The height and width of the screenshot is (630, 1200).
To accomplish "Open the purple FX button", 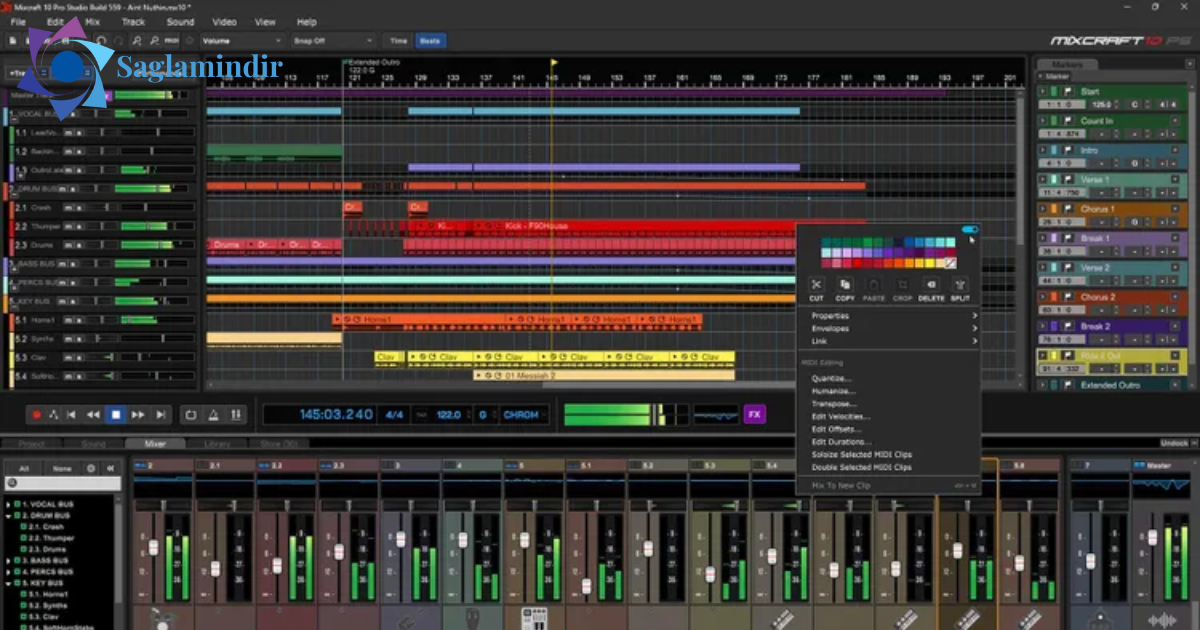I will point(754,414).
